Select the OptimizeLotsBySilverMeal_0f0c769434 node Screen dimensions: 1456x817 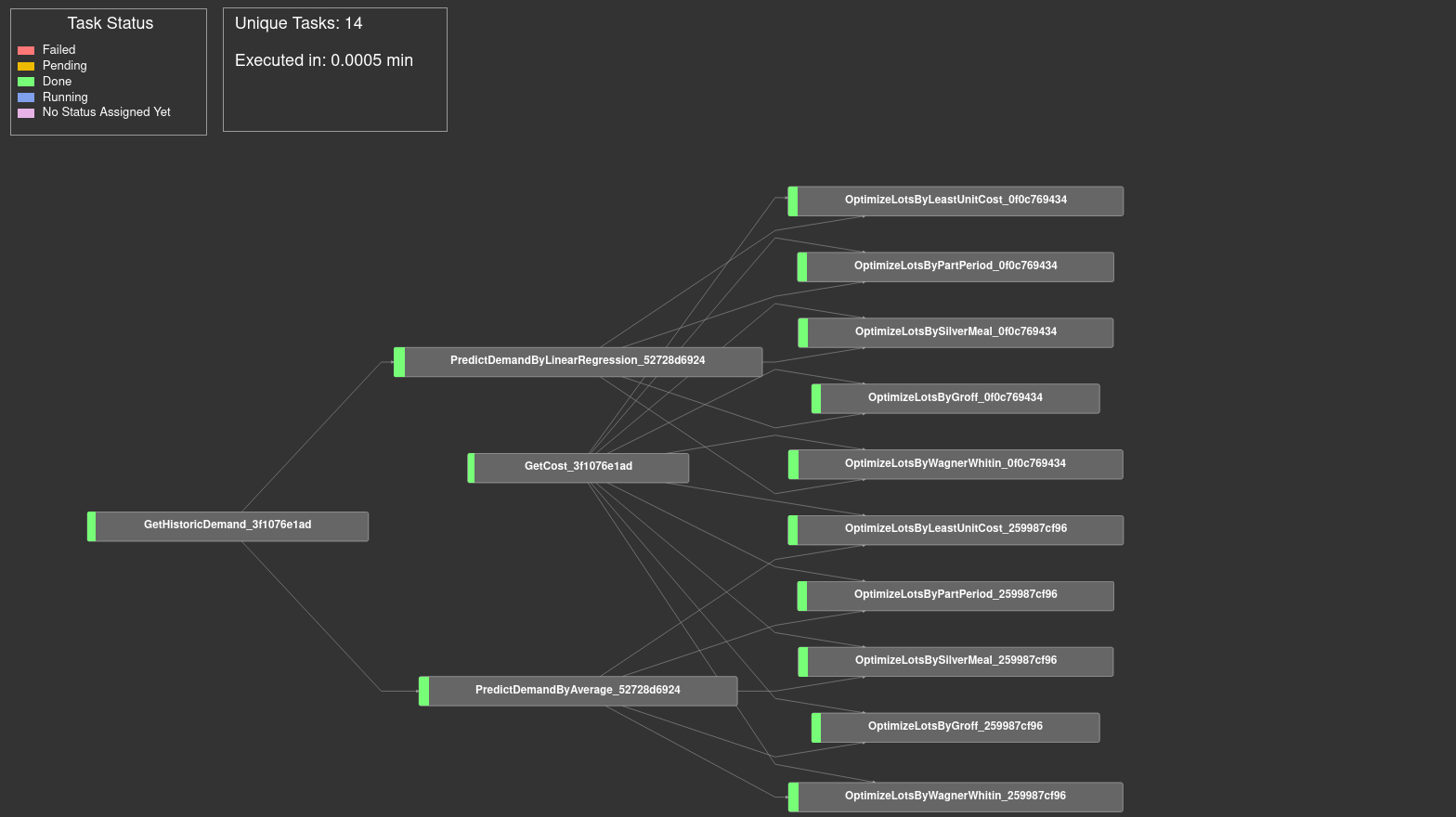click(x=955, y=332)
